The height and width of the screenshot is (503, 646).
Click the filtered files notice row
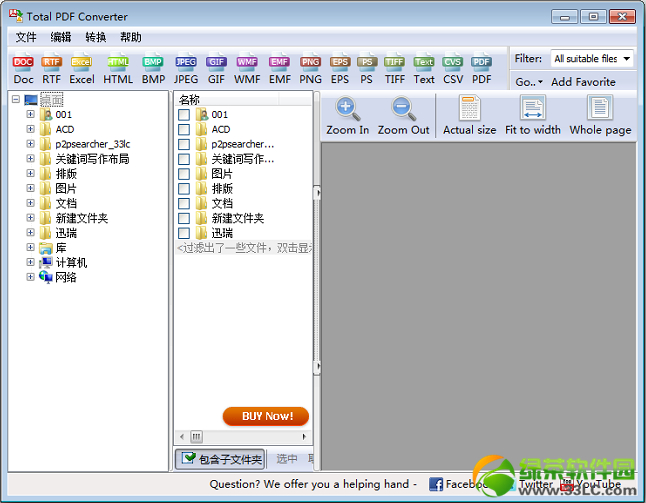point(244,248)
